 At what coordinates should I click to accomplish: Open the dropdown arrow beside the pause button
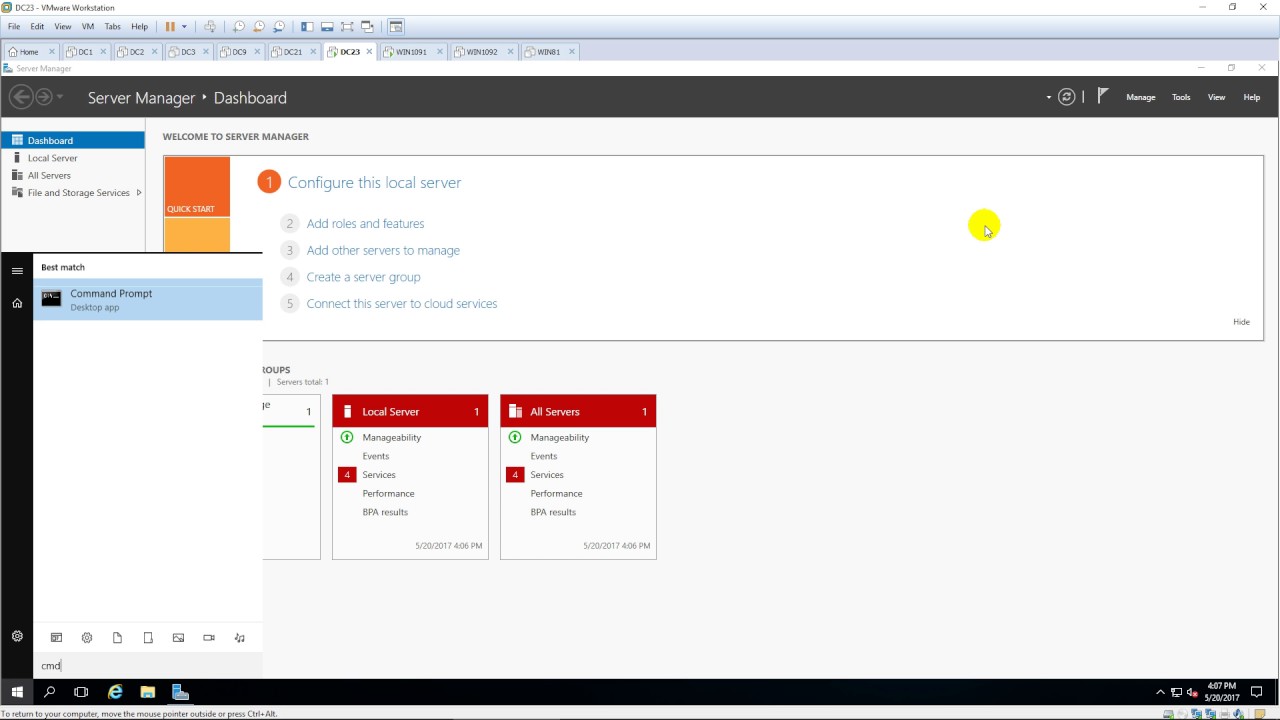[x=184, y=27]
